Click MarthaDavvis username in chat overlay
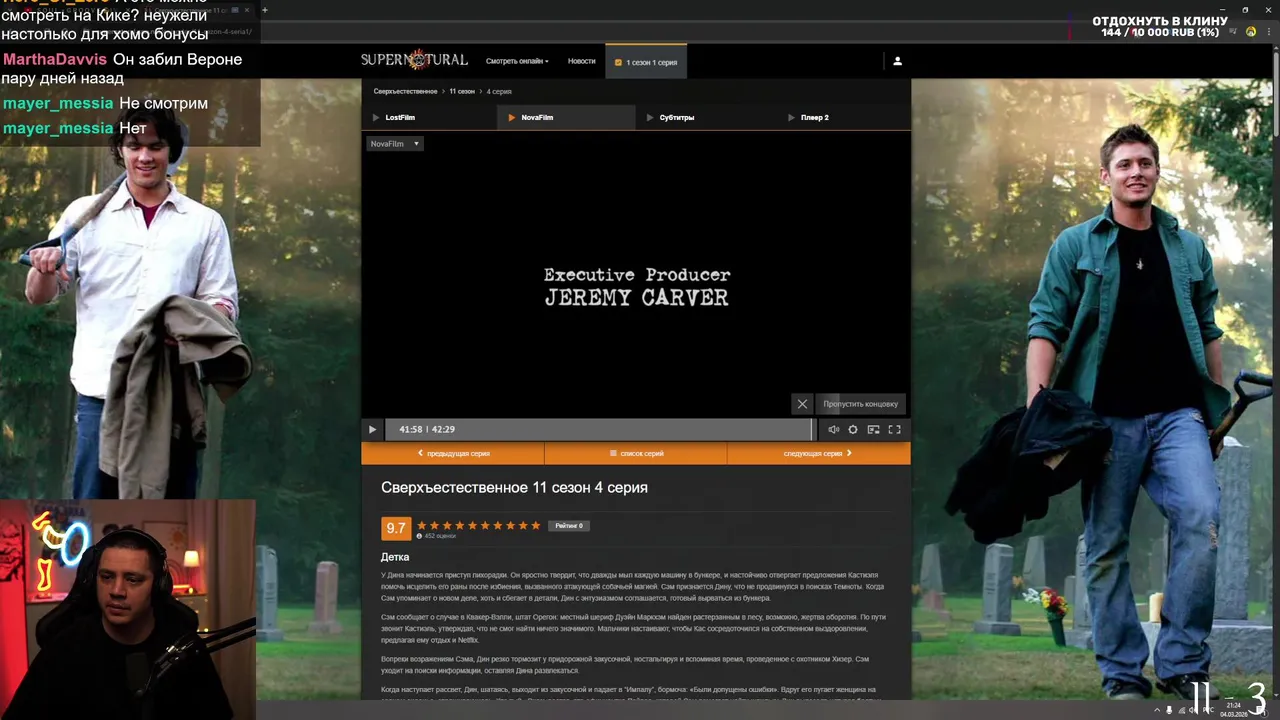Screen dimensions: 1280x720 [55, 60]
